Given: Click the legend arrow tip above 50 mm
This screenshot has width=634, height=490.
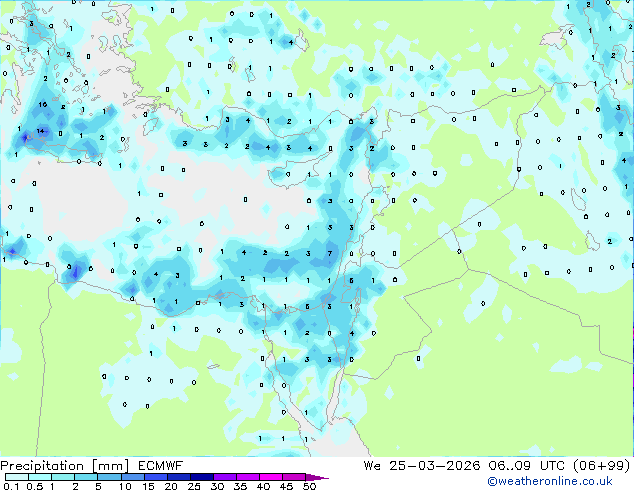Looking at the screenshot, I should tap(317, 477).
